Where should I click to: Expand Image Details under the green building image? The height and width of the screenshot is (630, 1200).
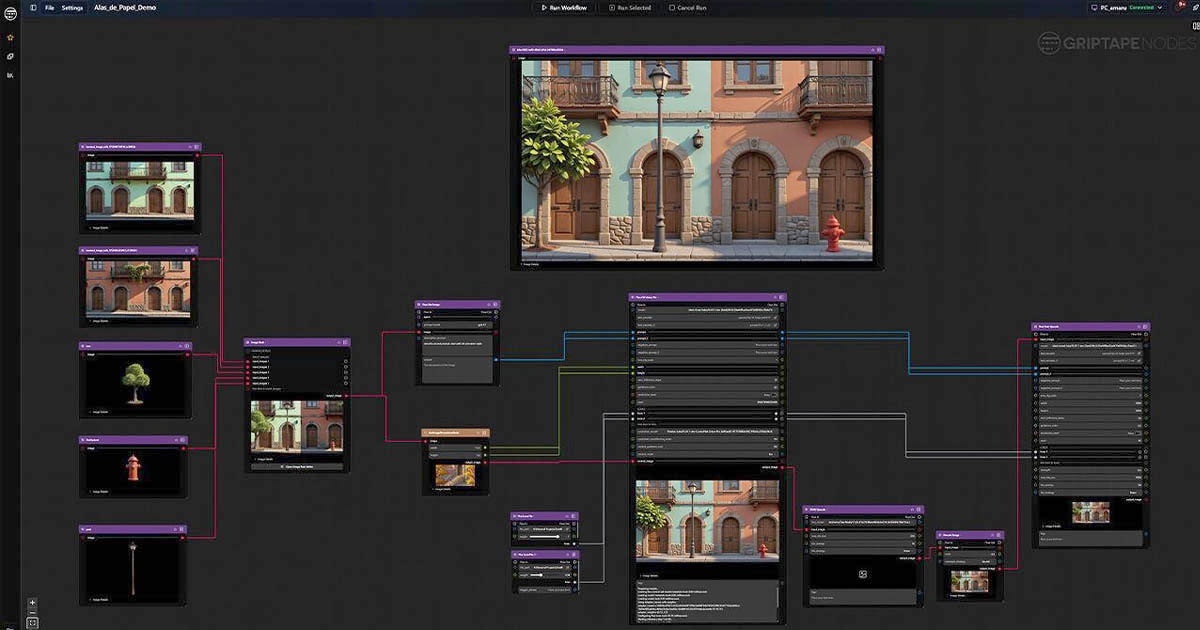click(x=101, y=227)
